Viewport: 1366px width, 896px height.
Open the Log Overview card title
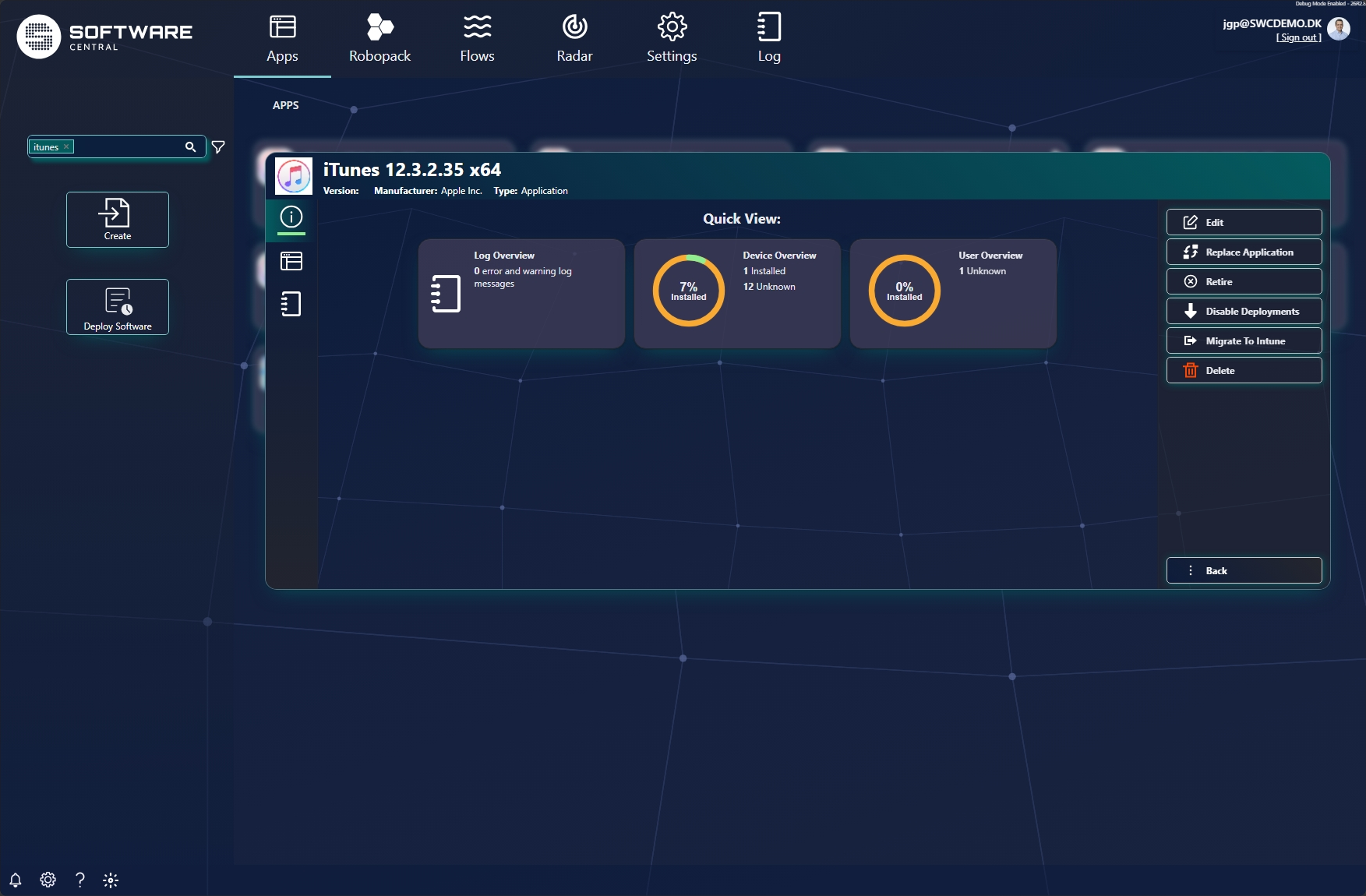click(504, 256)
